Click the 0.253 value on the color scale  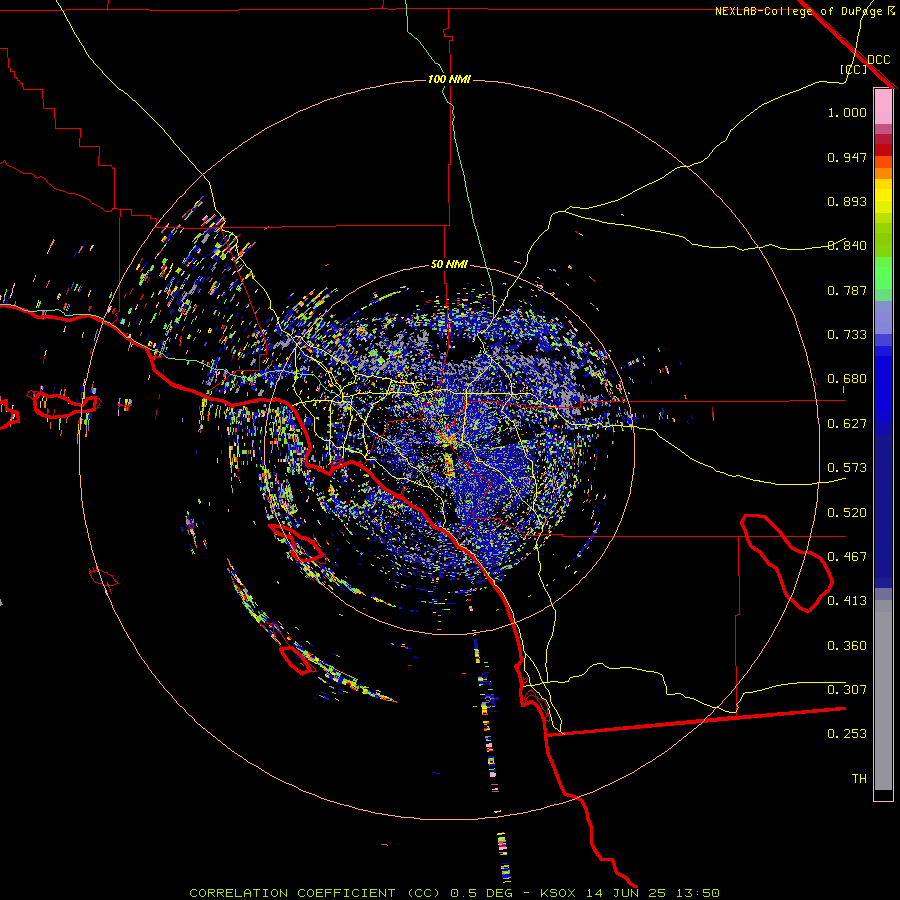coord(847,734)
